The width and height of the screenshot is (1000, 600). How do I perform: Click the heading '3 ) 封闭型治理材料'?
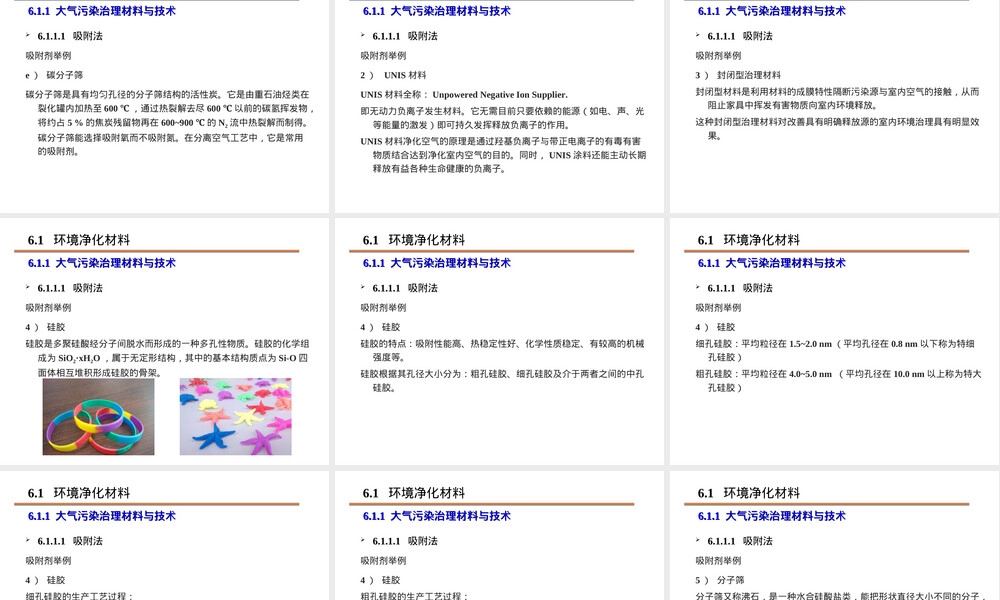click(738, 75)
